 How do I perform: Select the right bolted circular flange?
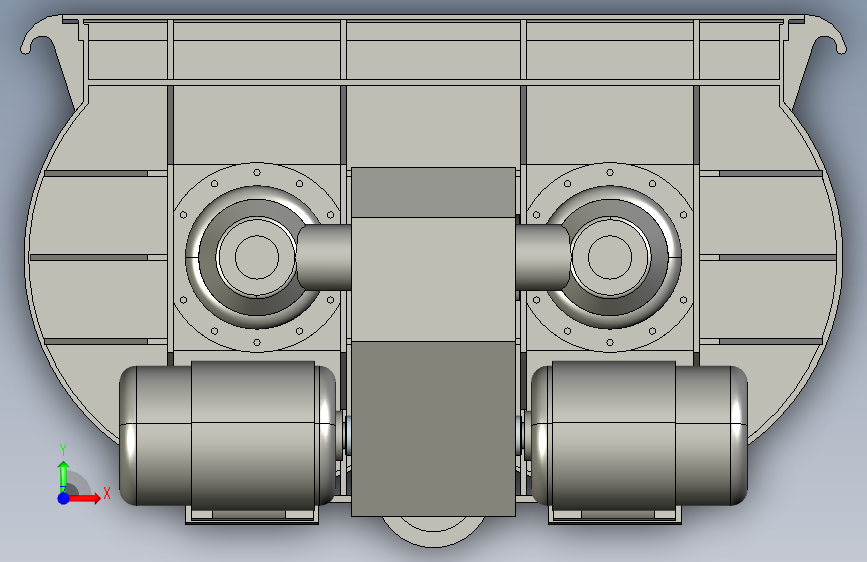[610, 257]
